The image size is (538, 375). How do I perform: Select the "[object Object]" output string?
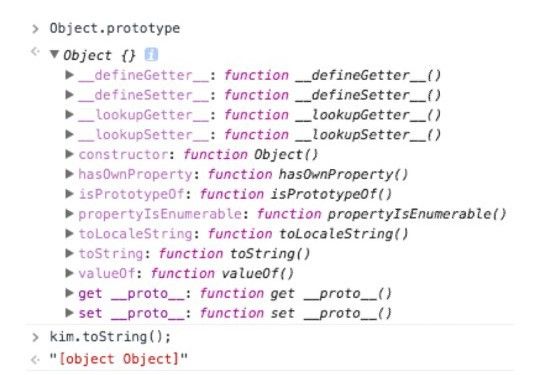click(x=118, y=359)
